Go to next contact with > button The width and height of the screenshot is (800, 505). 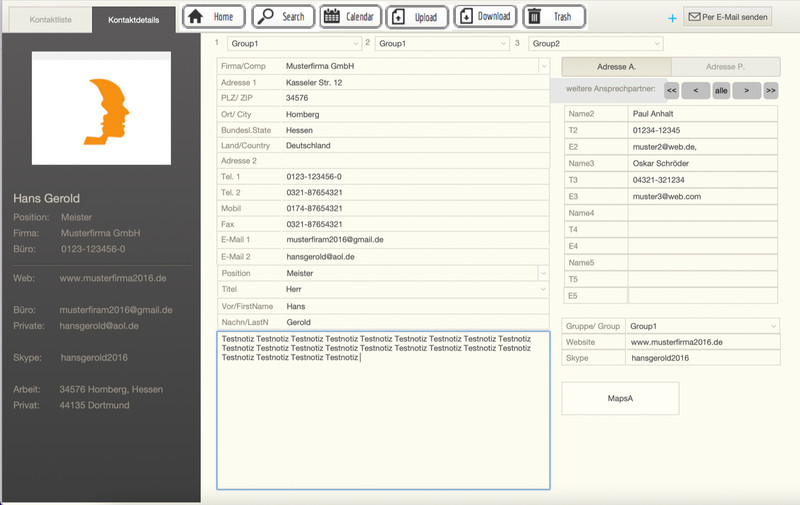point(746,90)
